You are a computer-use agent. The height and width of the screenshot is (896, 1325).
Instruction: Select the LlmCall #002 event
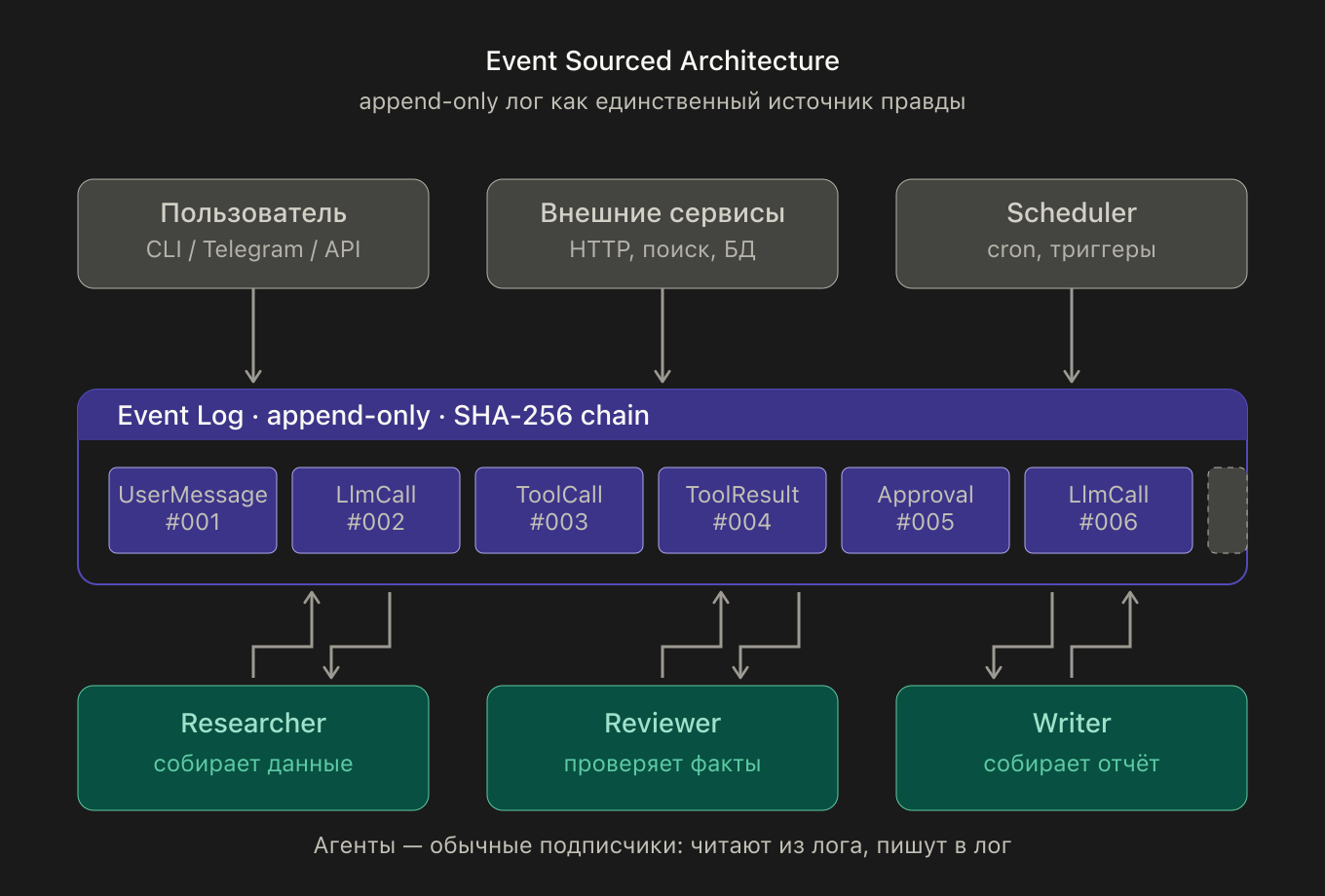[x=376, y=510]
